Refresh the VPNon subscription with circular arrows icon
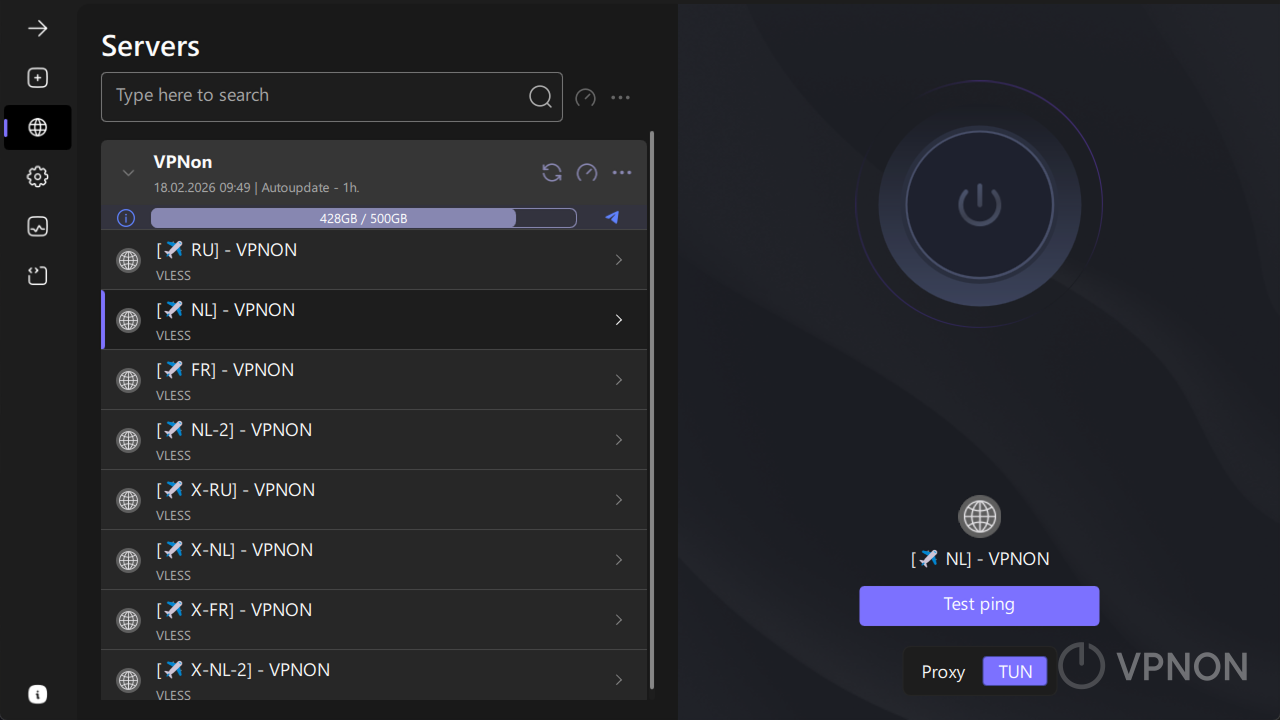1280x720 pixels. (x=551, y=172)
